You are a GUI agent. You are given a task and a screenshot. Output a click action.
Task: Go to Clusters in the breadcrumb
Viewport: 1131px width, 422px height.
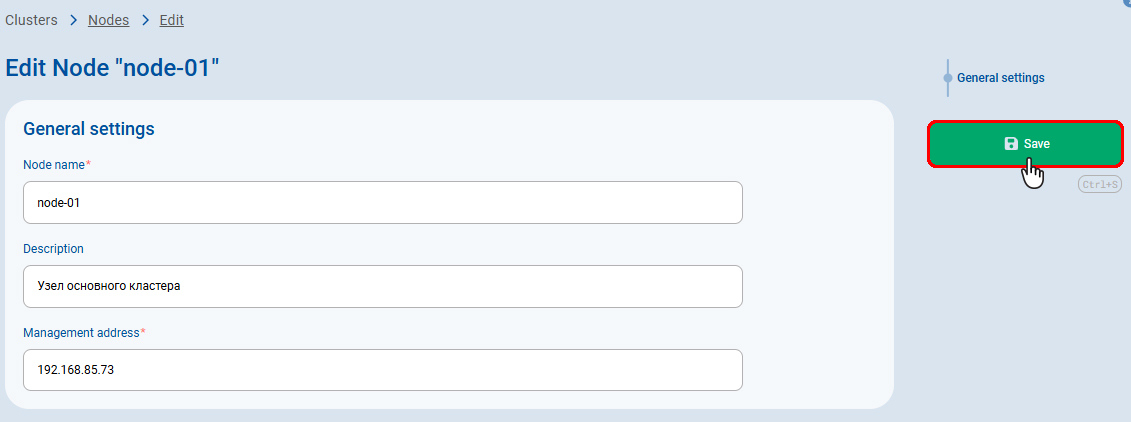pyautogui.click(x=31, y=20)
